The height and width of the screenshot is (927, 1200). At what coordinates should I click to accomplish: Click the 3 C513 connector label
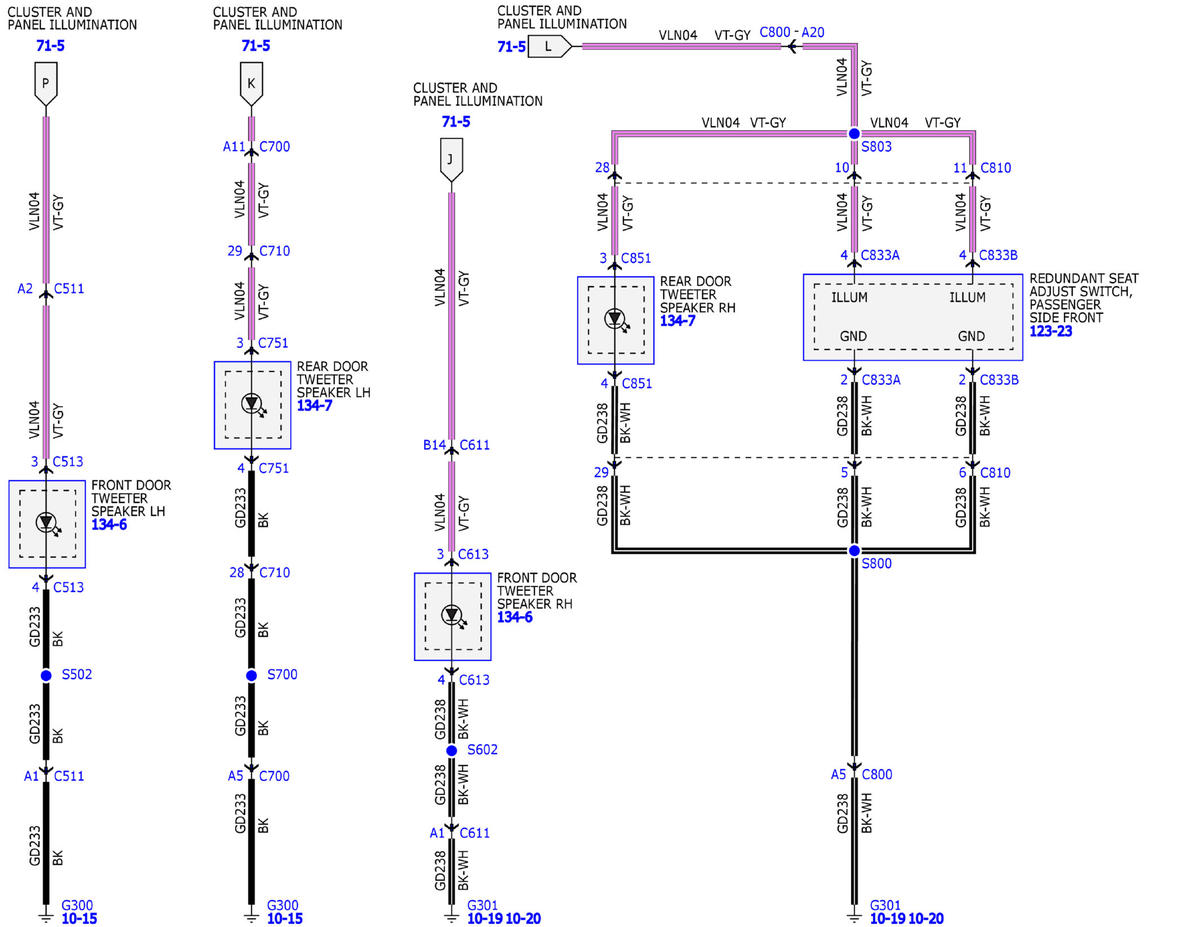coord(56,462)
